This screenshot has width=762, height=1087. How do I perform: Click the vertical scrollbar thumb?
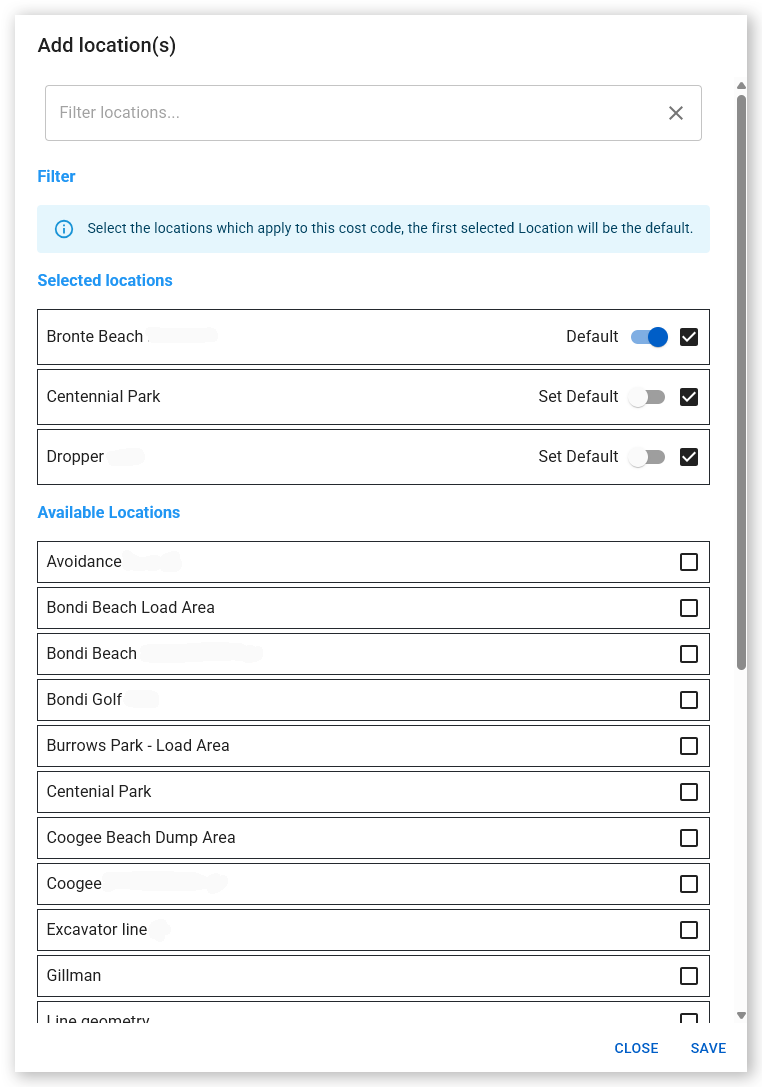pos(741,383)
